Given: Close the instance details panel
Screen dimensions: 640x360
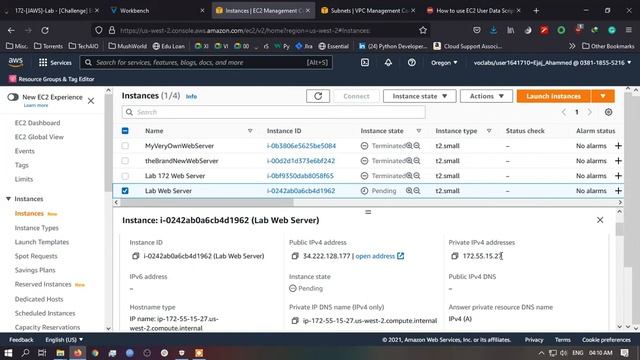Looking at the screenshot, I should (x=600, y=220).
